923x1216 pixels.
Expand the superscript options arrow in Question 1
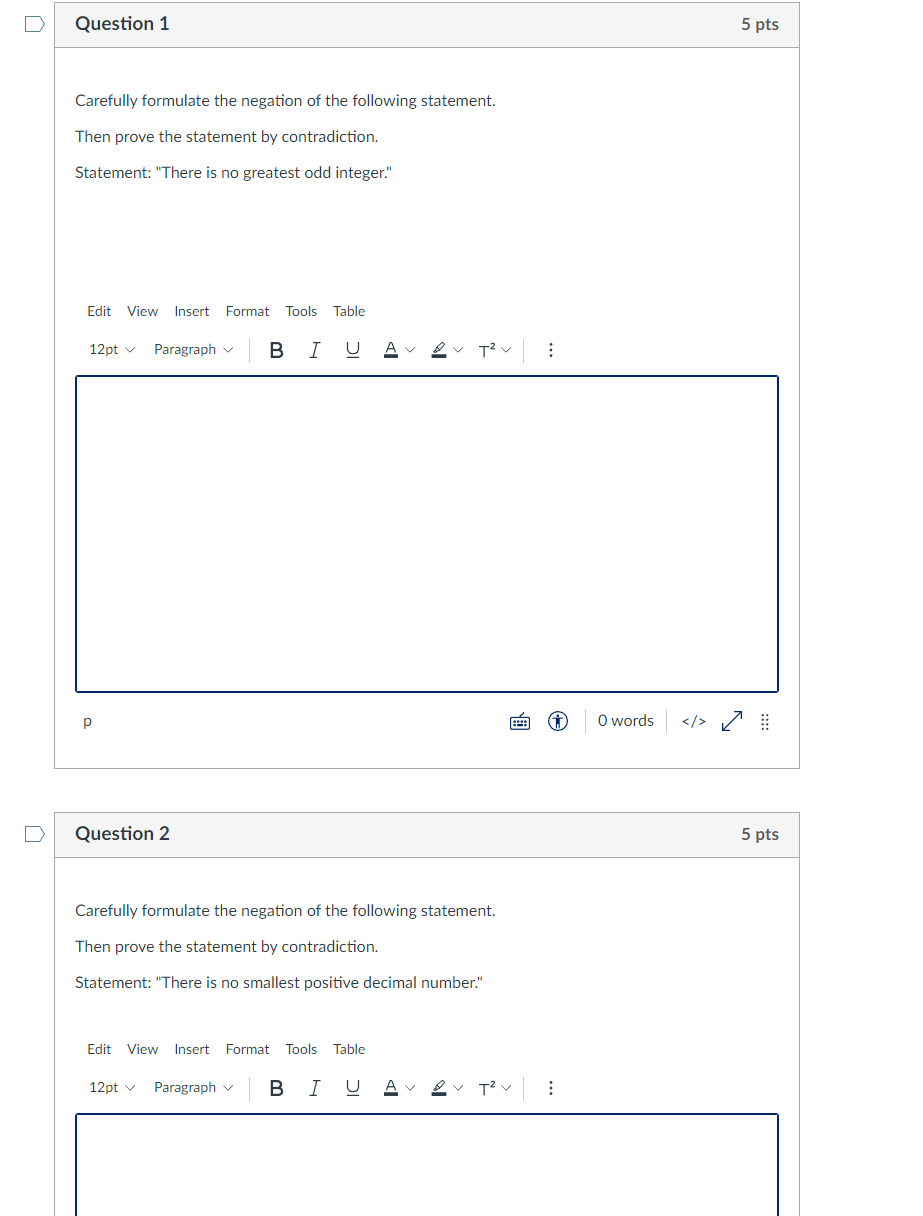506,350
